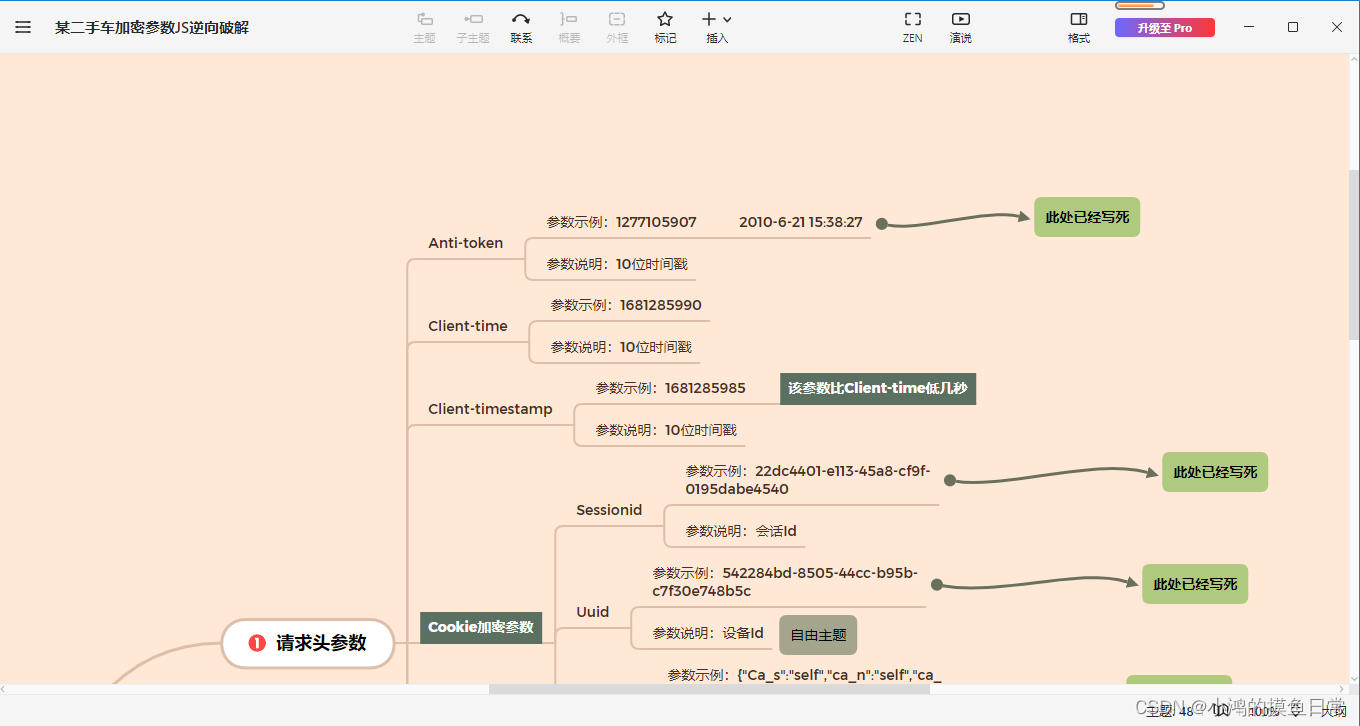Select the Sessionid topic
Image resolution: width=1360 pixels, height=726 pixels.
(x=609, y=510)
